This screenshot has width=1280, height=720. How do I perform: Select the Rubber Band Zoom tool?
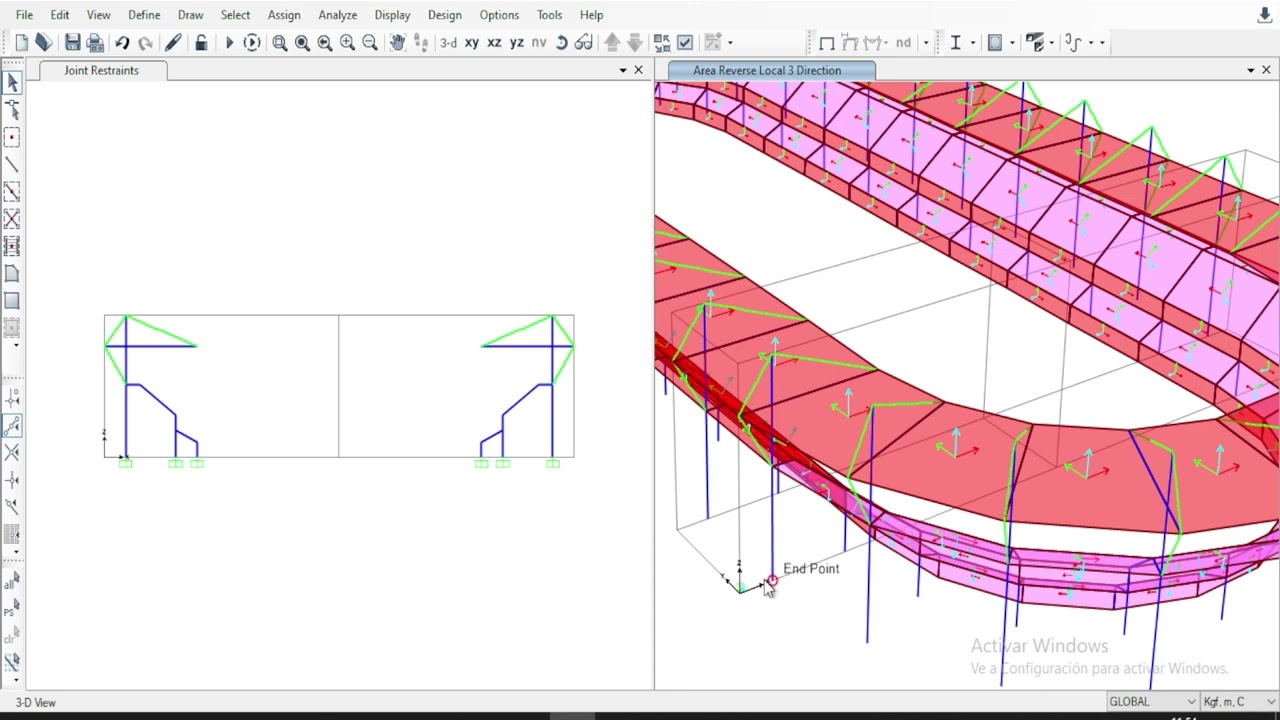pyautogui.click(x=280, y=42)
